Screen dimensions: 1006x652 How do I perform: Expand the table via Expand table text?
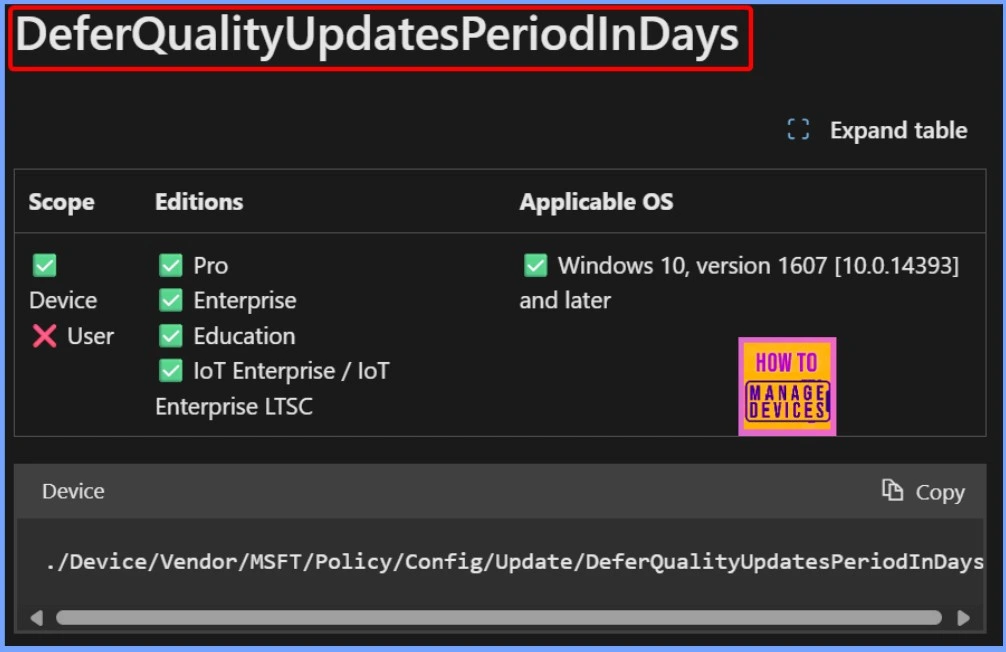898,130
